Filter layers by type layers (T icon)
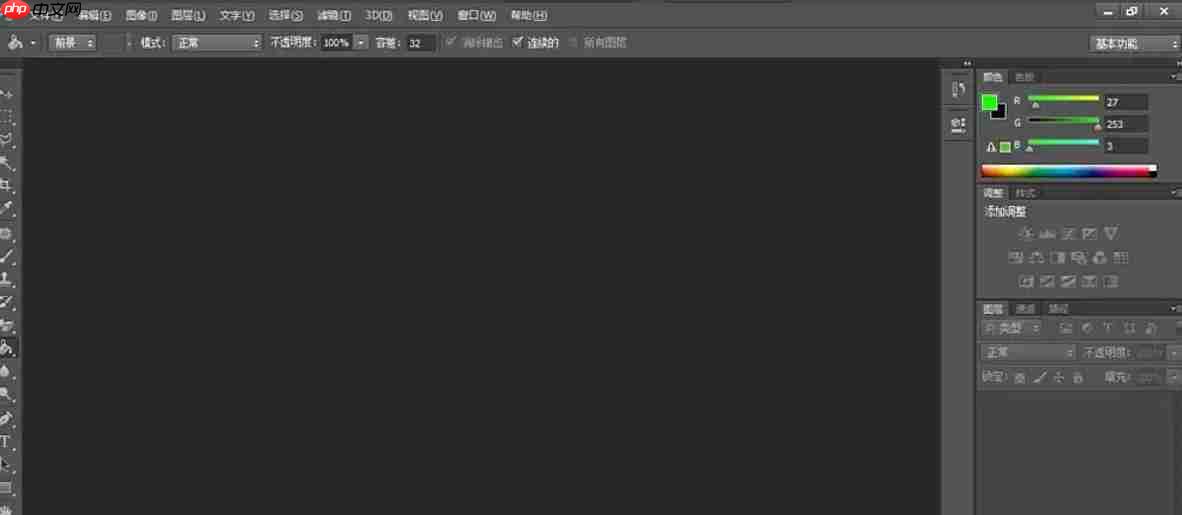The width and height of the screenshot is (1182, 515). pyautogui.click(x=1107, y=328)
